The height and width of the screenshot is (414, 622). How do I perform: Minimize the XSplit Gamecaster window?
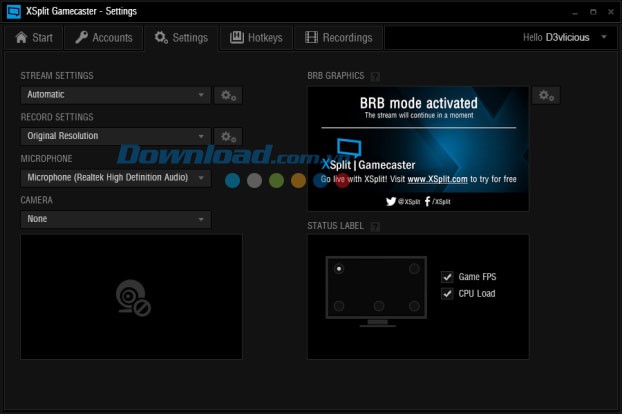click(x=575, y=12)
